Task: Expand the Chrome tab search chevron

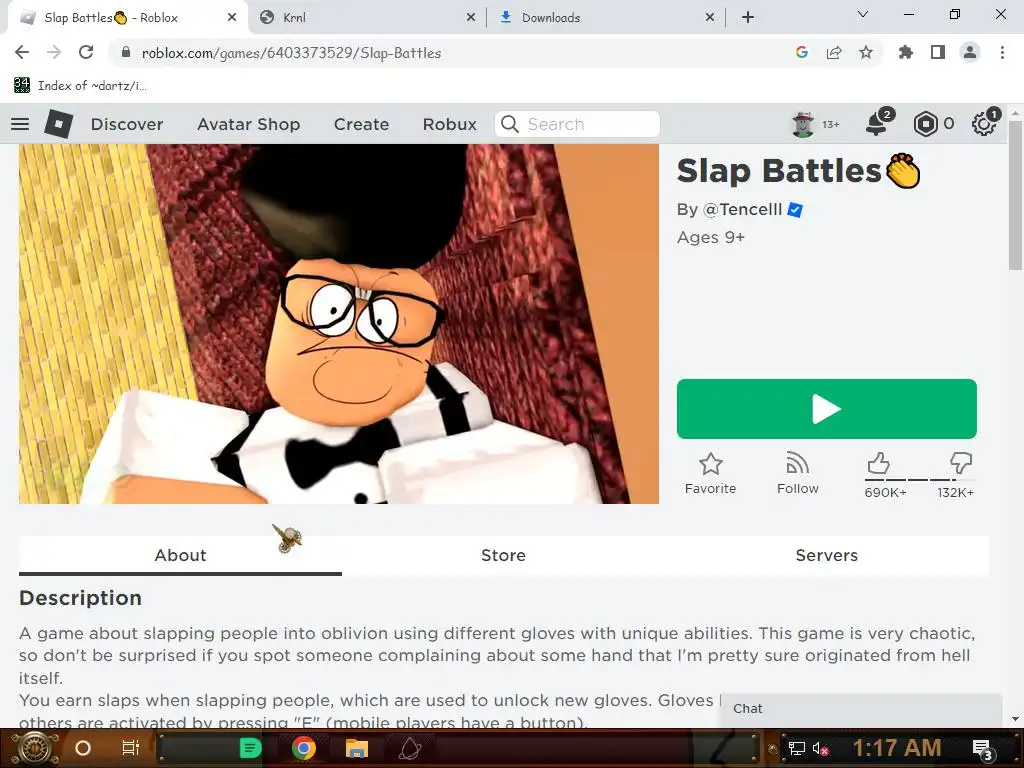Action: (x=863, y=14)
